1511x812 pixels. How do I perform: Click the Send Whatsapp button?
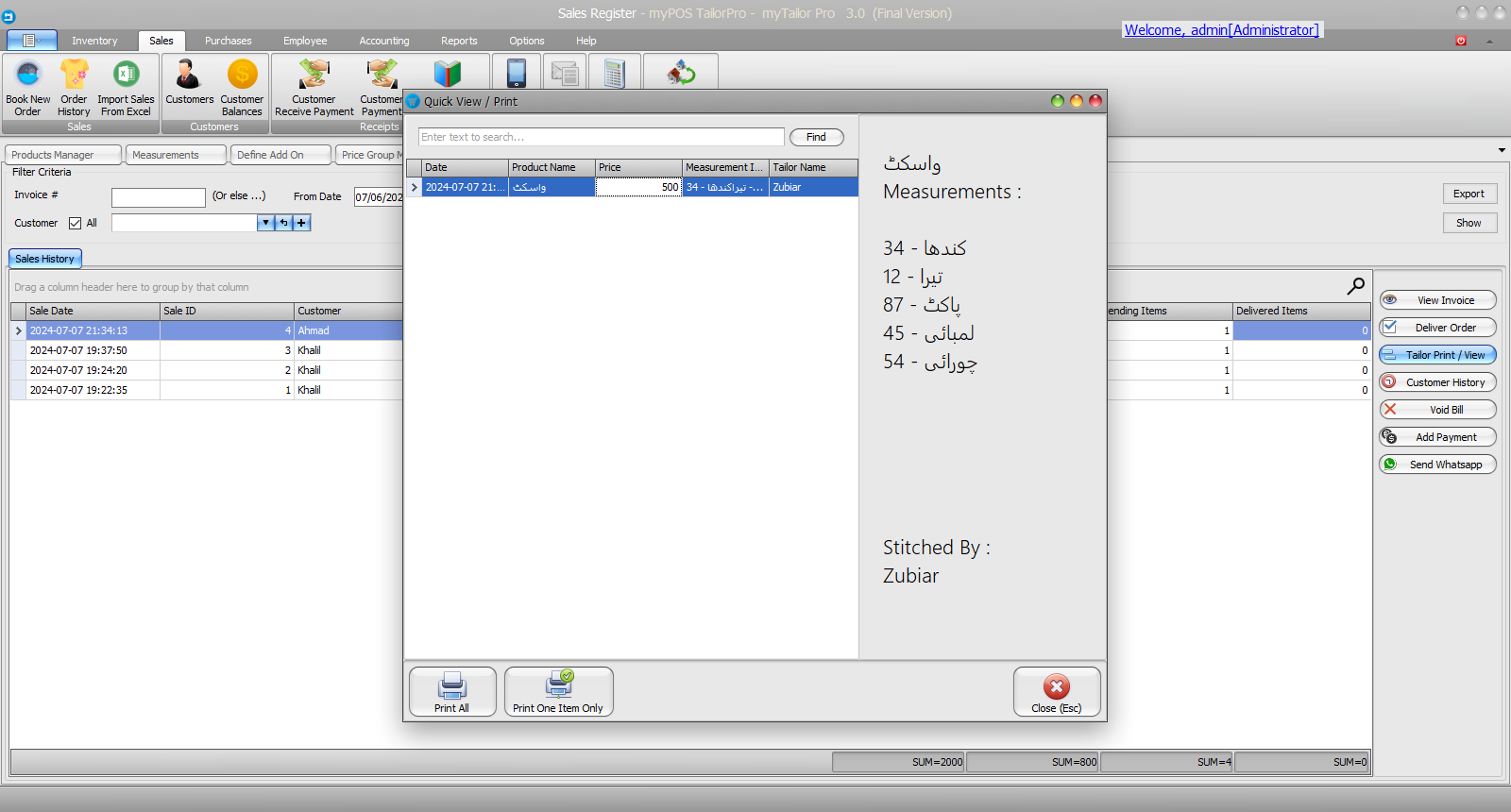1437,465
